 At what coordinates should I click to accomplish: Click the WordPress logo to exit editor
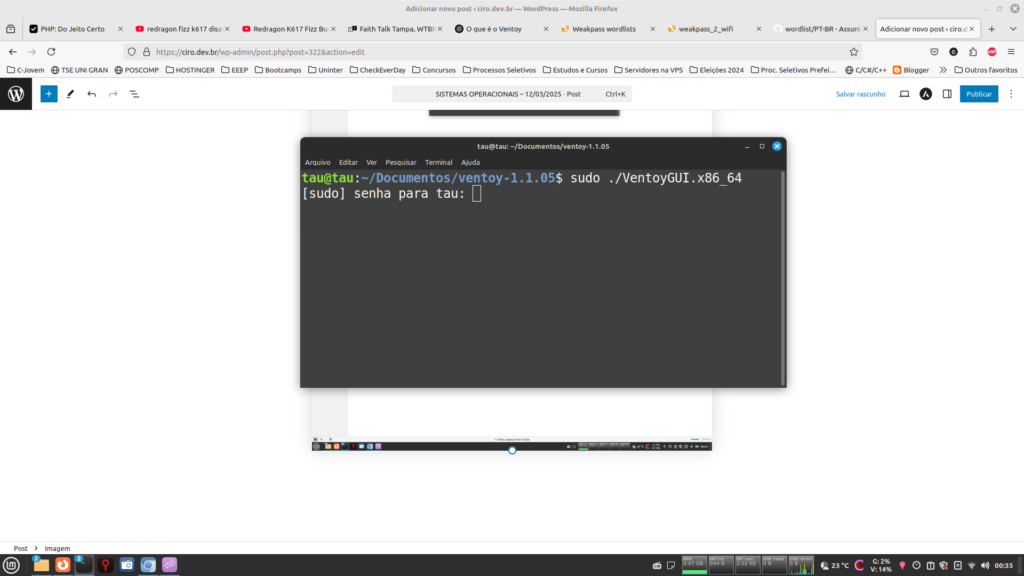(16, 94)
